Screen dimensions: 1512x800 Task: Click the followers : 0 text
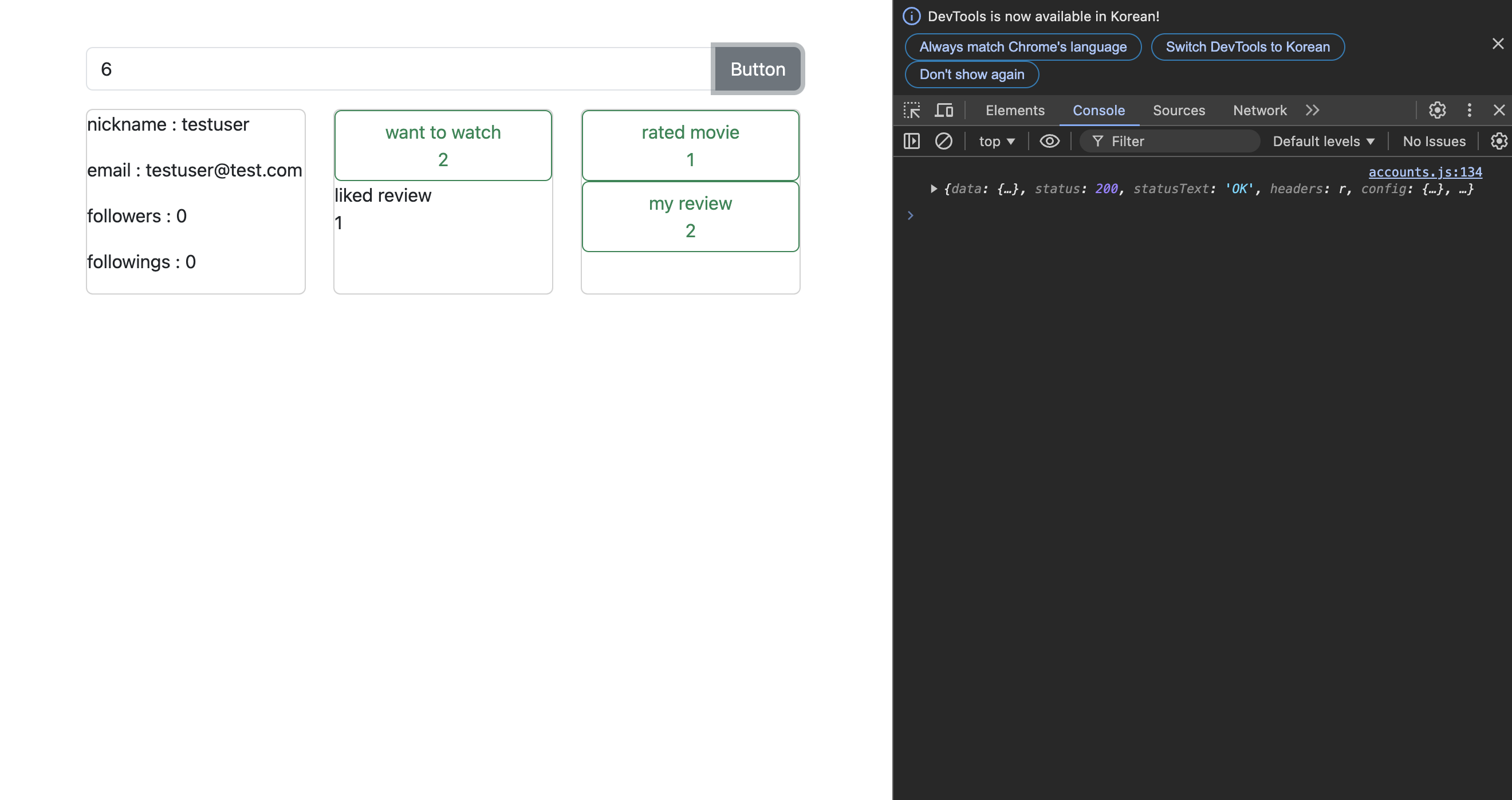[x=137, y=216]
